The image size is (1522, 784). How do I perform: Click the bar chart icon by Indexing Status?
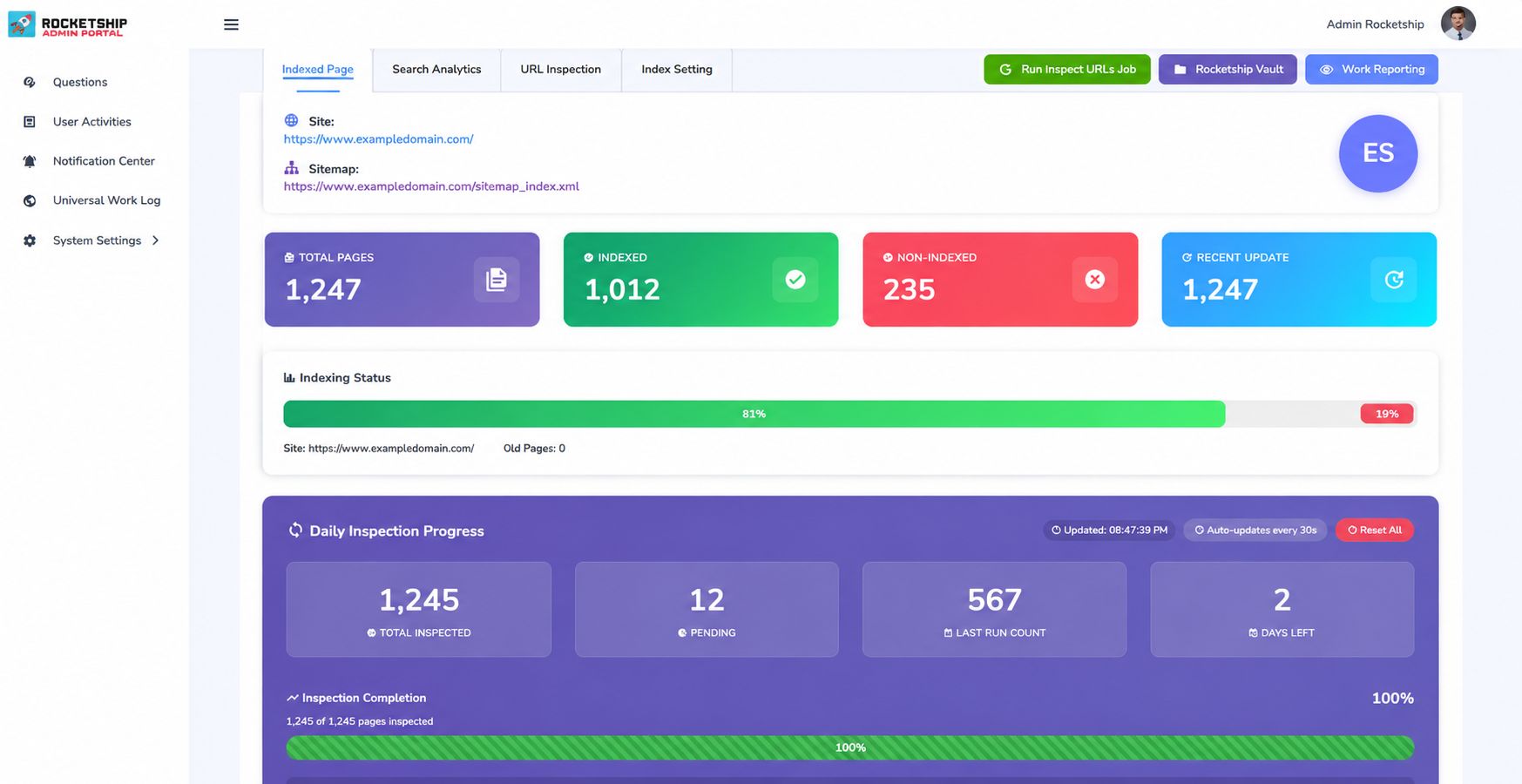coord(289,378)
